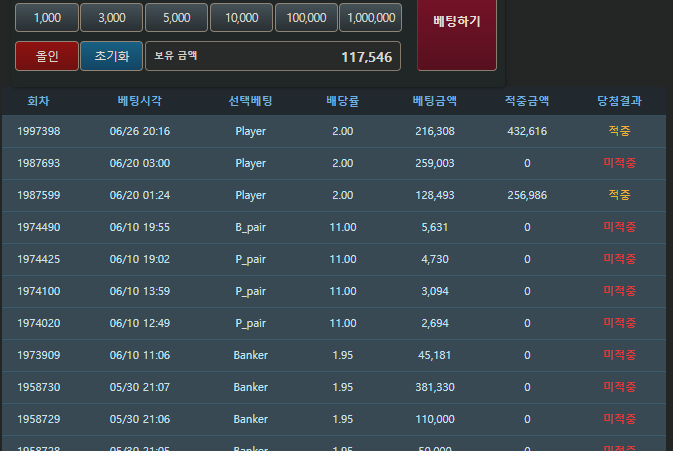Image resolution: width=673 pixels, height=451 pixels.
Task: Click bet time 06/10 19:02
Action: coord(139,259)
